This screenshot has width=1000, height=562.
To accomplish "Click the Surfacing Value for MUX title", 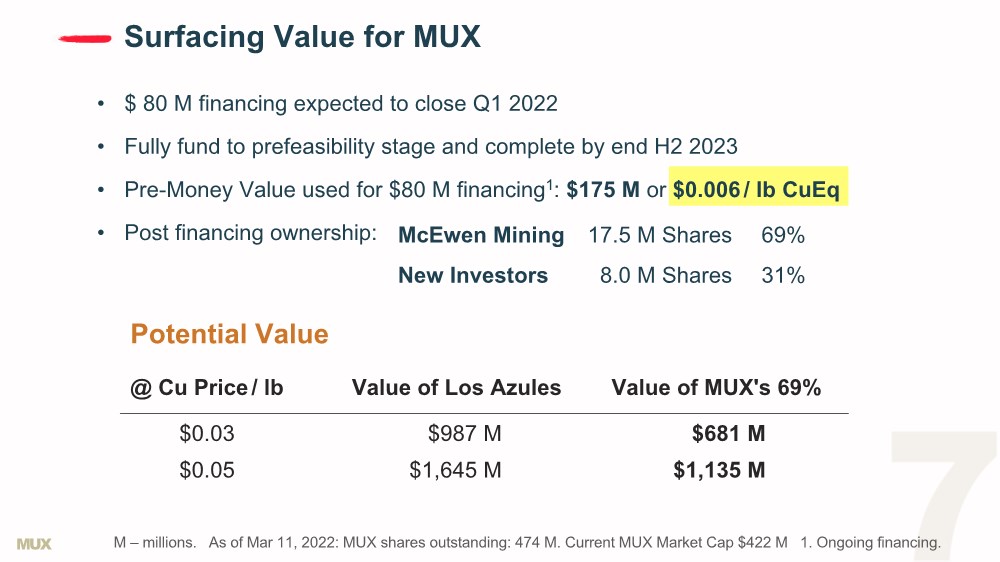I will click(302, 38).
